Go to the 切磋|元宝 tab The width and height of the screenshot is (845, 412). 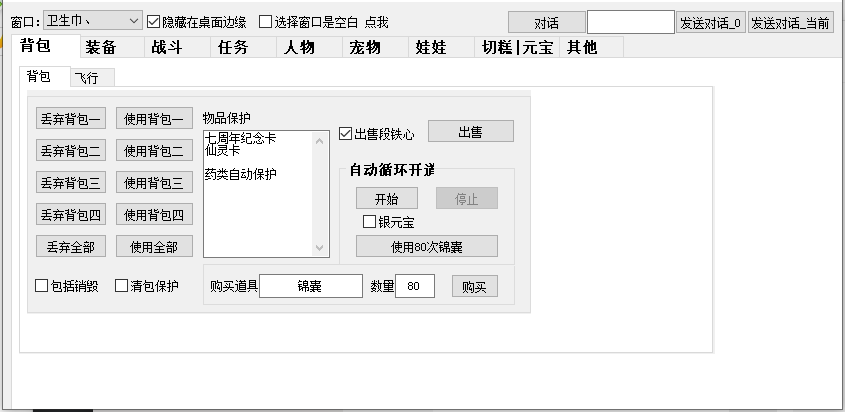click(517, 47)
